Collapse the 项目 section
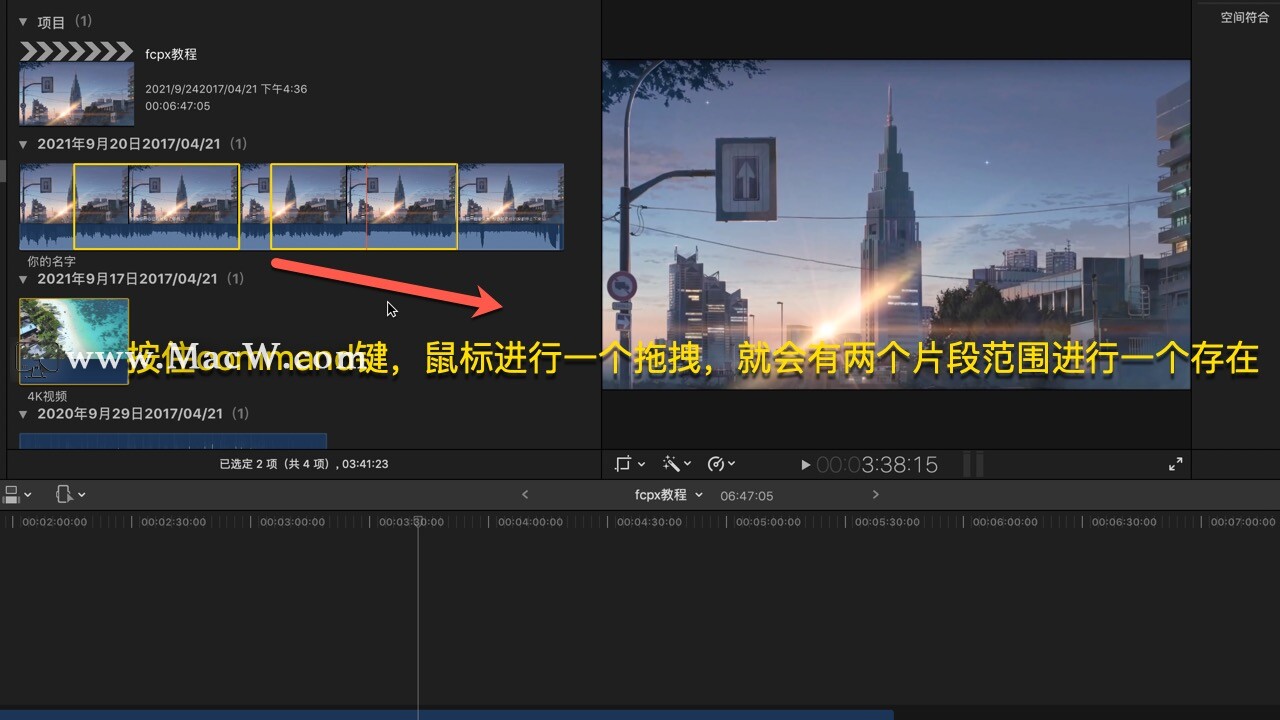 pos(23,22)
